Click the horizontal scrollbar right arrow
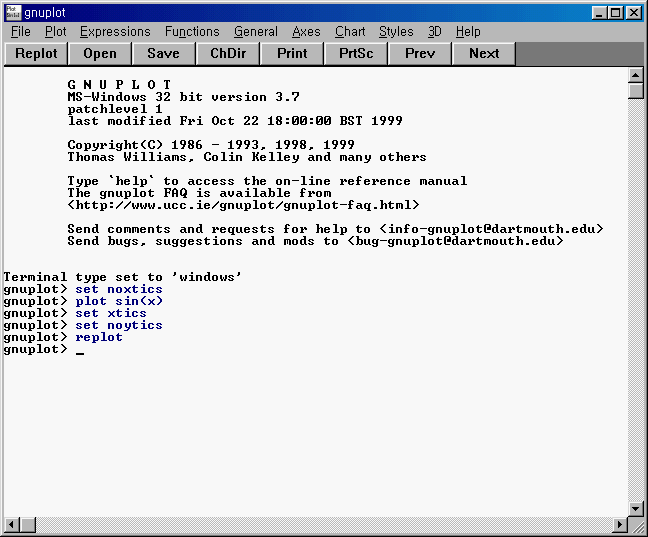This screenshot has width=648, height=537. pyautogui.click(x=619, y=525)
